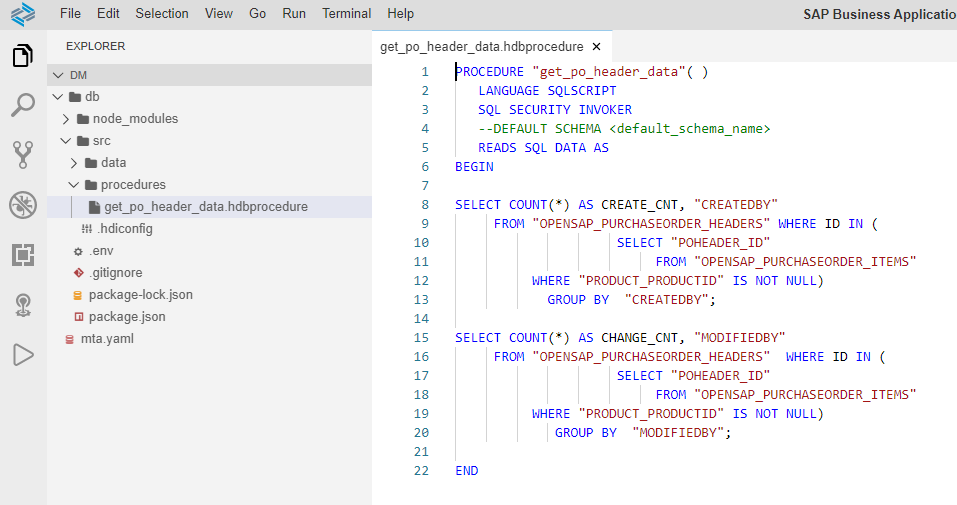Click "SQL SECURITY INVOKER" on line 3
957x505 pixels.
point(555,110)
